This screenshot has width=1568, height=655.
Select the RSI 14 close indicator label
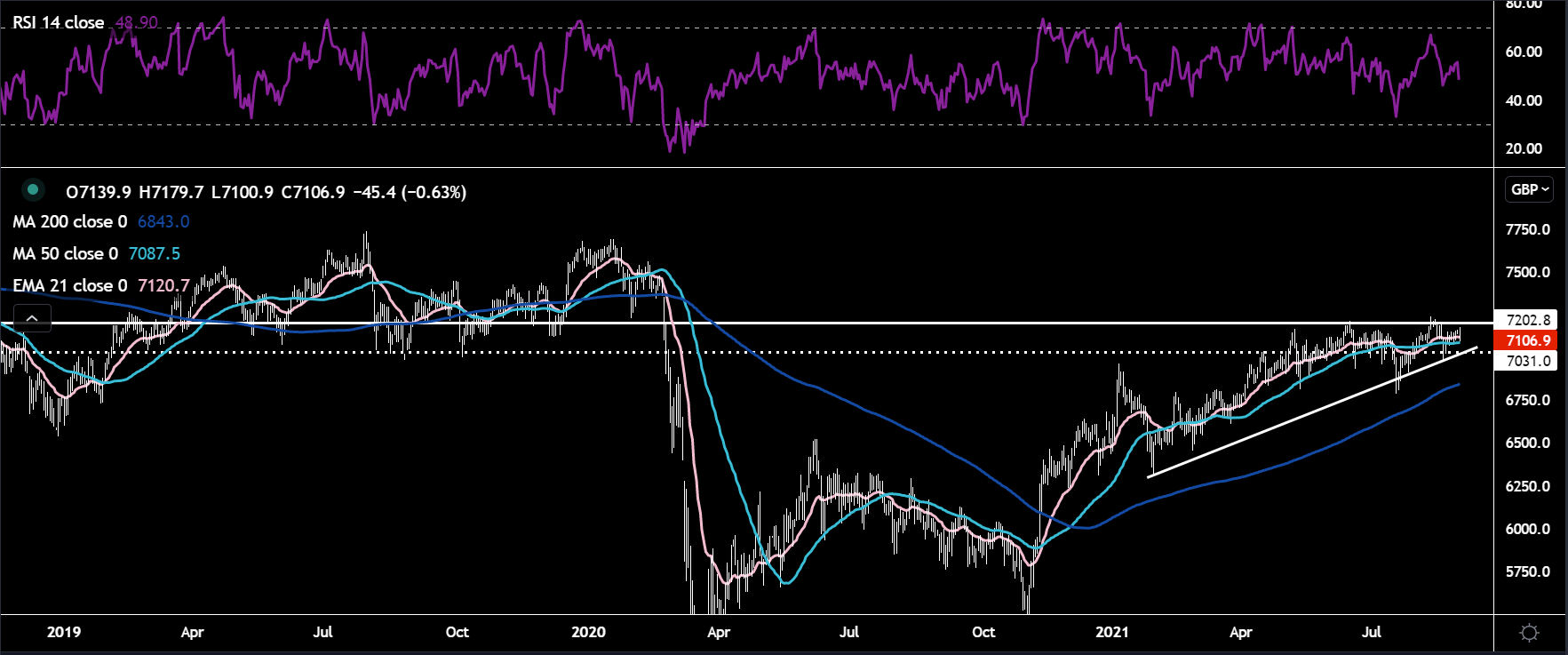click(x=59, y=22)
